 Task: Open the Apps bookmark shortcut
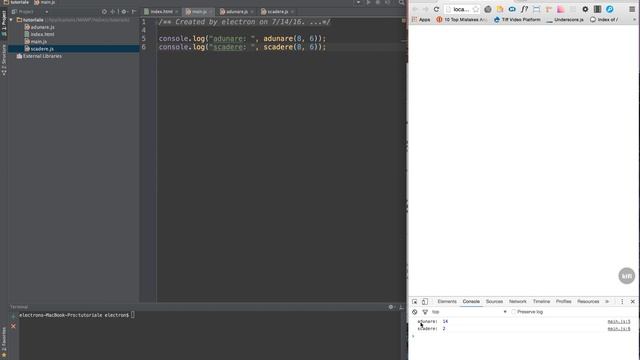421,20
